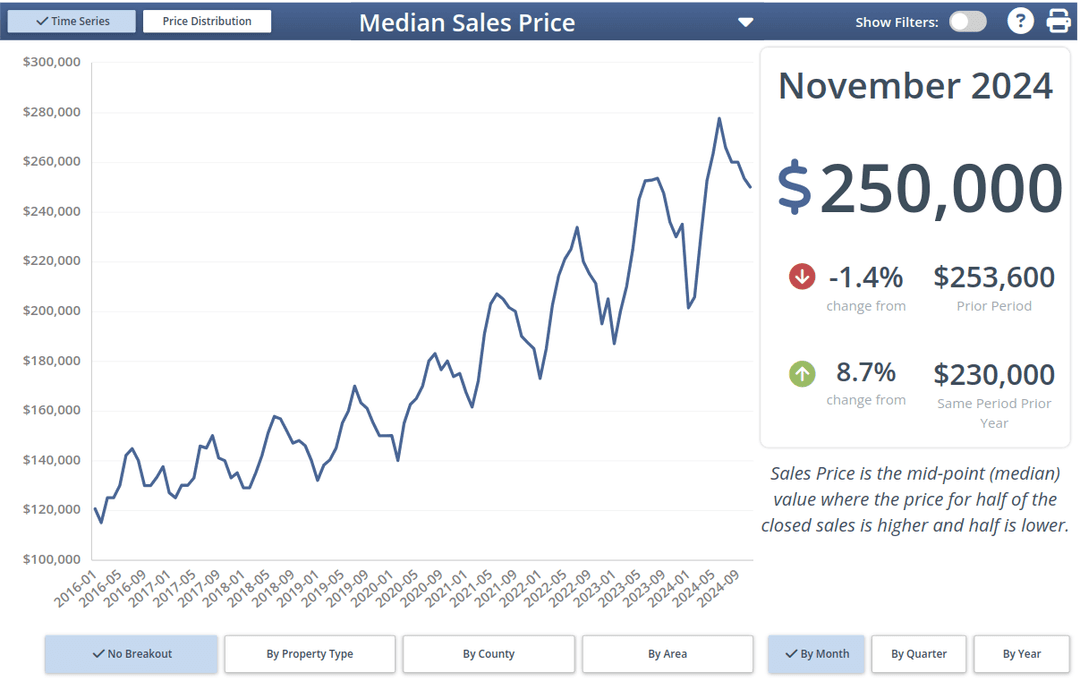Screen dimensions: 1080x682
Task: Select the By Month interval
Action: tap(816, 654)
